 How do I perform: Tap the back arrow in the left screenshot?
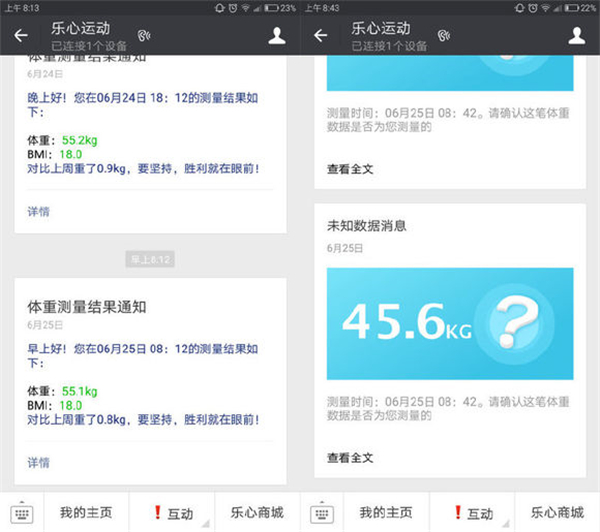(x=21, y=36)
